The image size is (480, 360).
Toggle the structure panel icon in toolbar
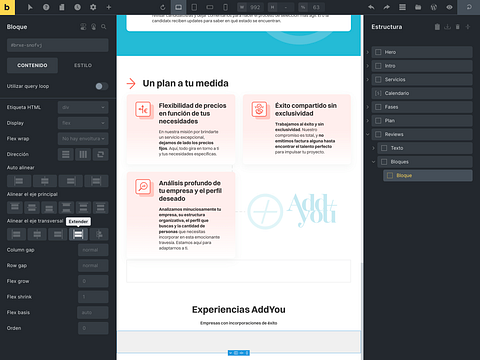[402, 7]
